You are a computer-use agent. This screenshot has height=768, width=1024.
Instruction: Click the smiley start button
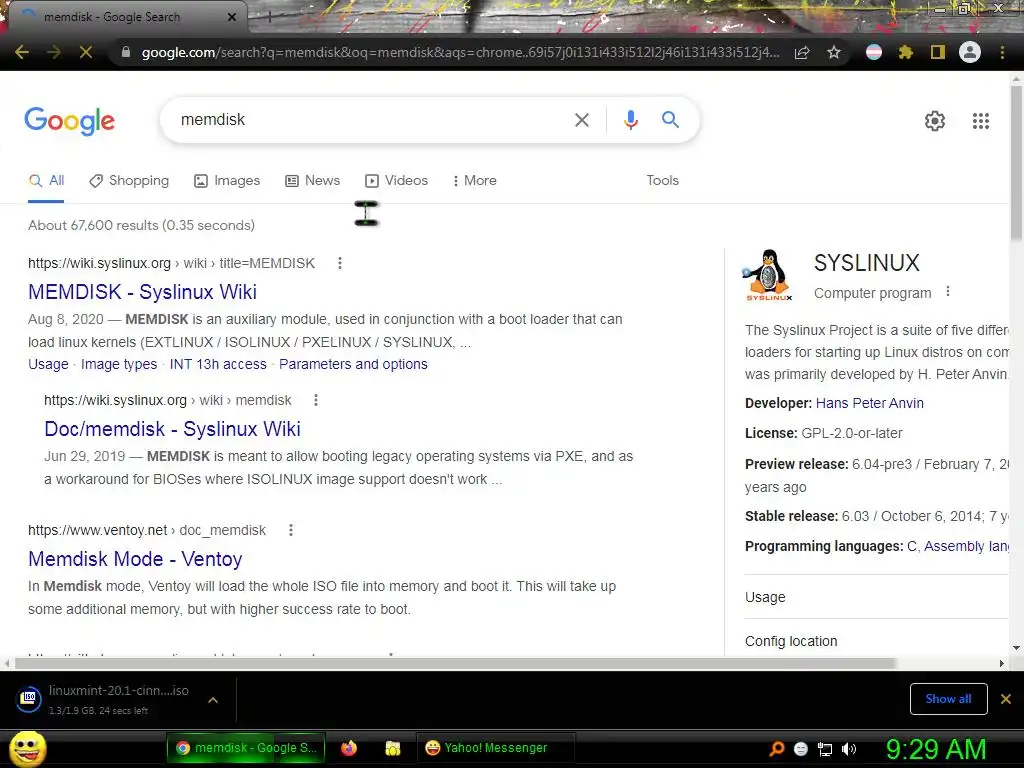point(27,748)
